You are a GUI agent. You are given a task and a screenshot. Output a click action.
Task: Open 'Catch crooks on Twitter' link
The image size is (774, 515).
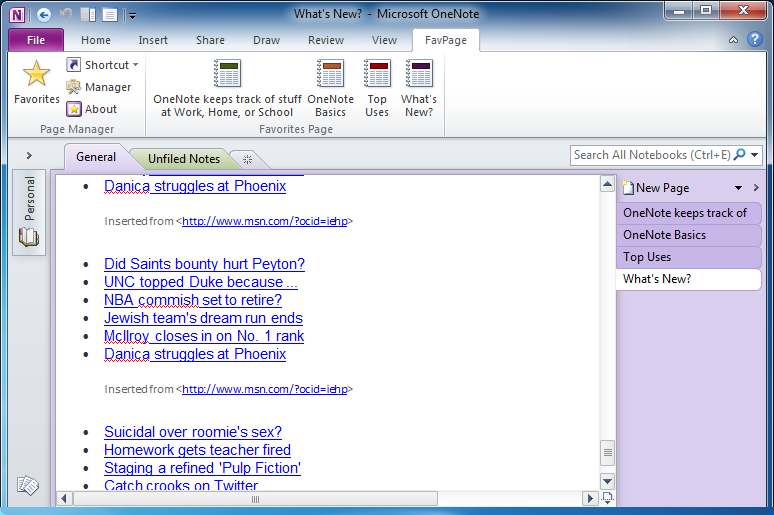click(x=181, y=485)
